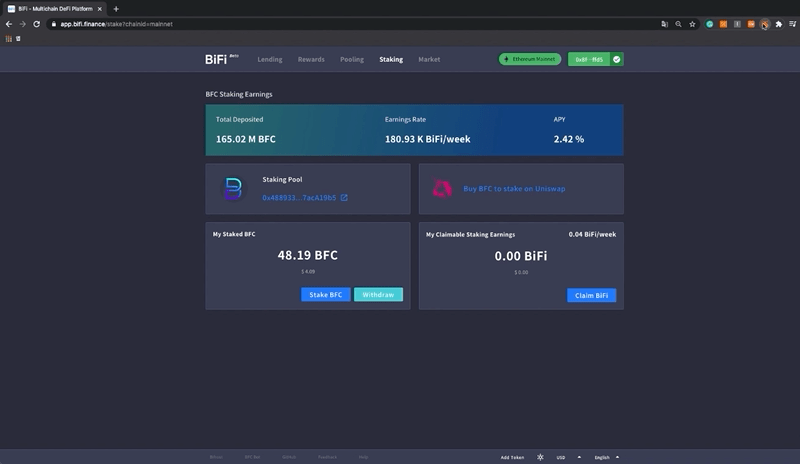Toggle the light/dark theme sun icon
Image resolution: width=800 pixels, height=464 pixels.
[540, 457]
